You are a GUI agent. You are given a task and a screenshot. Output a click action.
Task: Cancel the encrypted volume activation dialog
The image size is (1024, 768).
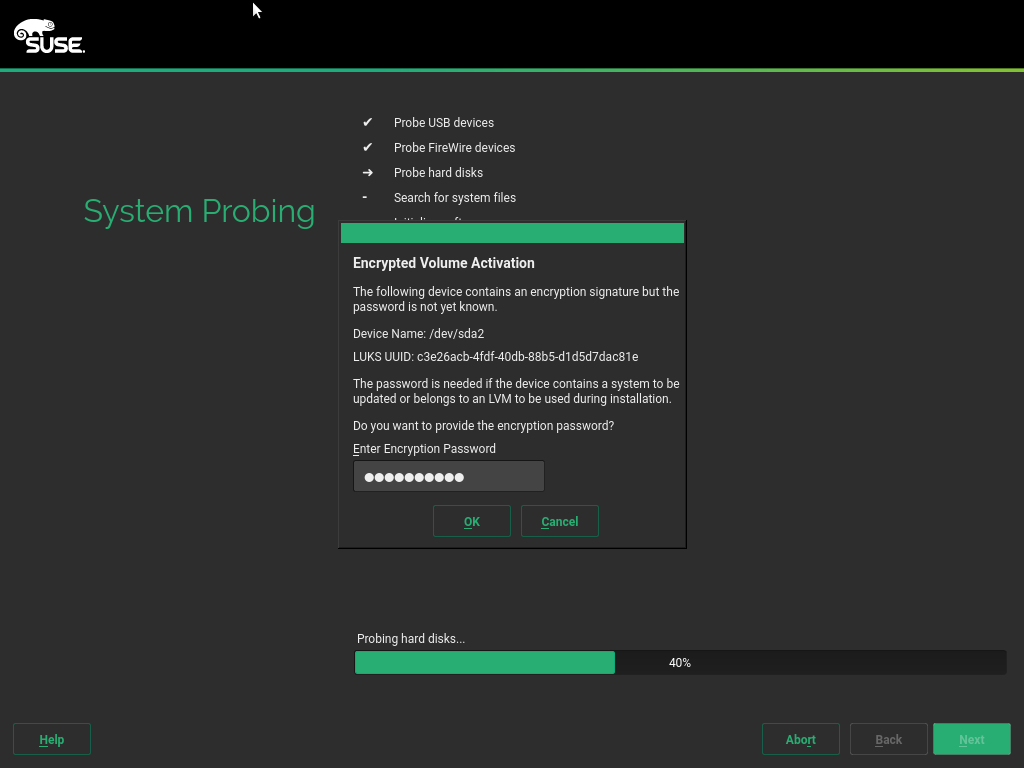tap(559, 521)
